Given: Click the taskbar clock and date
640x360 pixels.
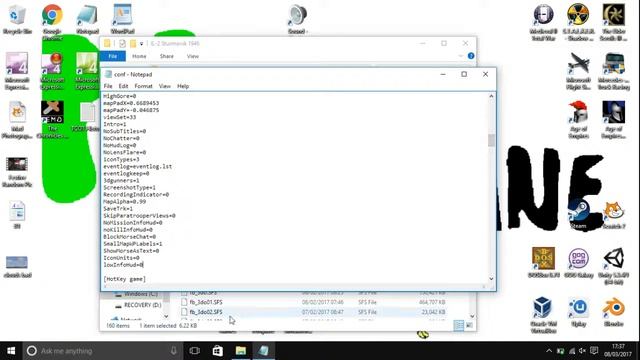Looking at the screenshot, I should tap(618, 351).
